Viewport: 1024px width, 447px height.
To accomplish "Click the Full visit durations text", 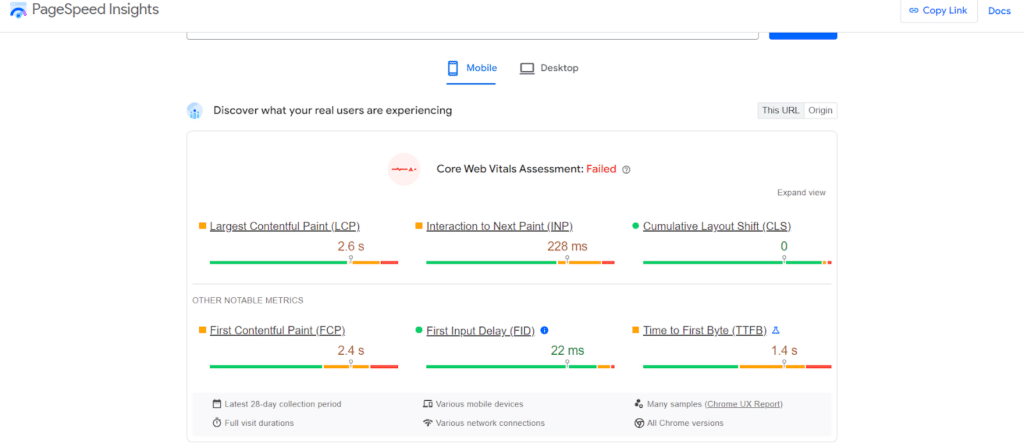I will pyautogui.click(x=259, y=423).
